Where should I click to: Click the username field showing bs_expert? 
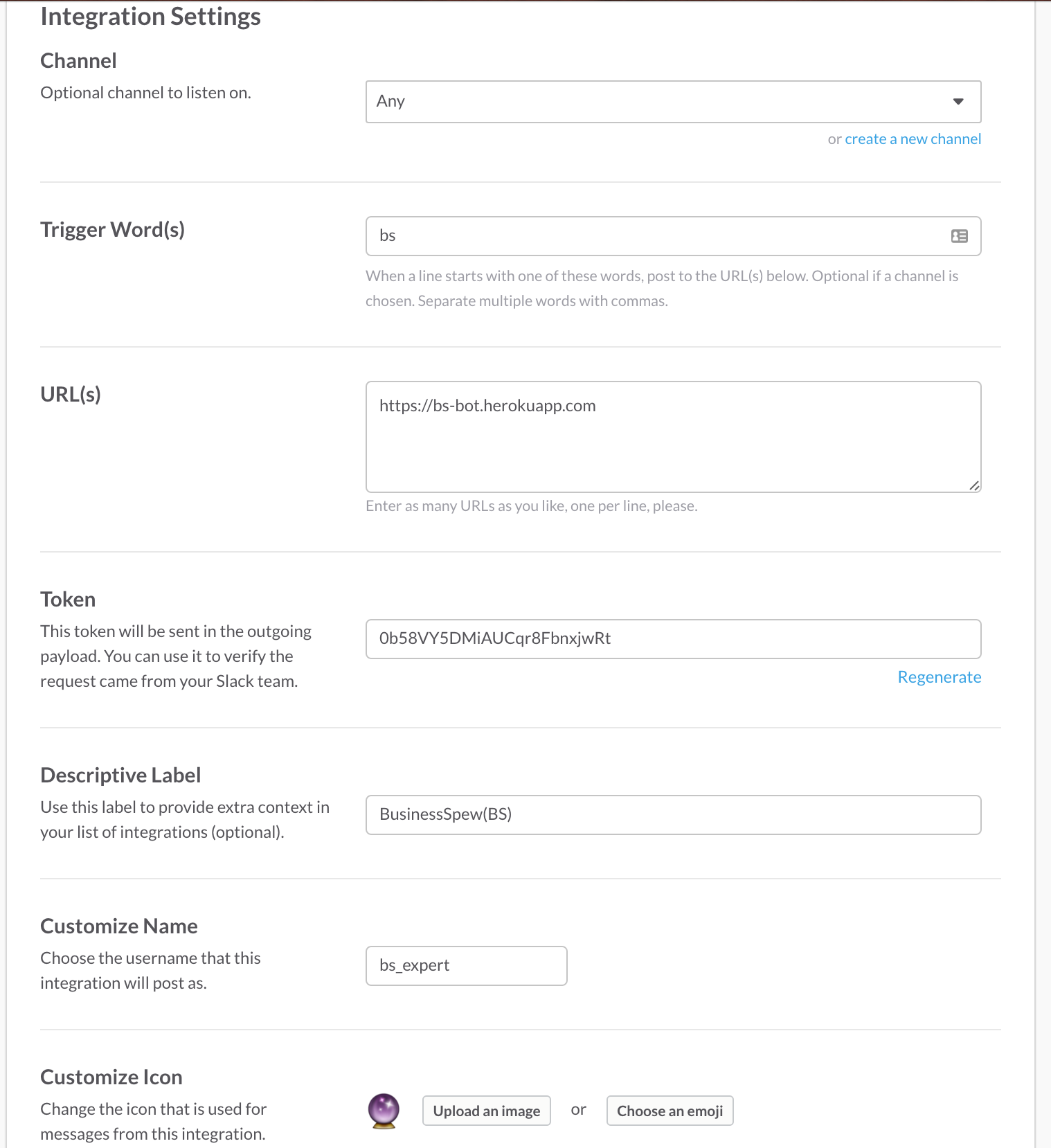coord(466,966)
